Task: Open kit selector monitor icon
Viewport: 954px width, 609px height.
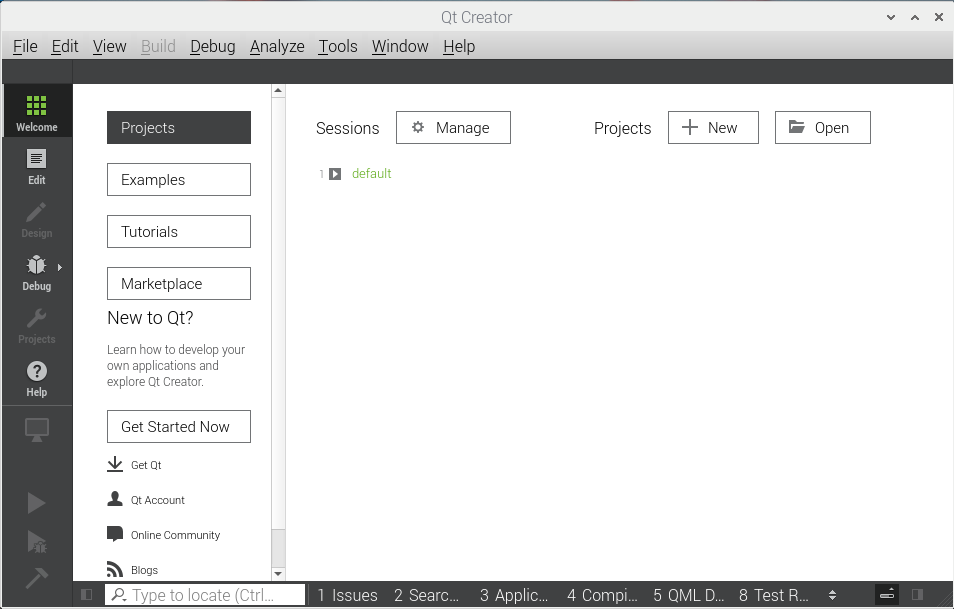Action: point(36,430)
